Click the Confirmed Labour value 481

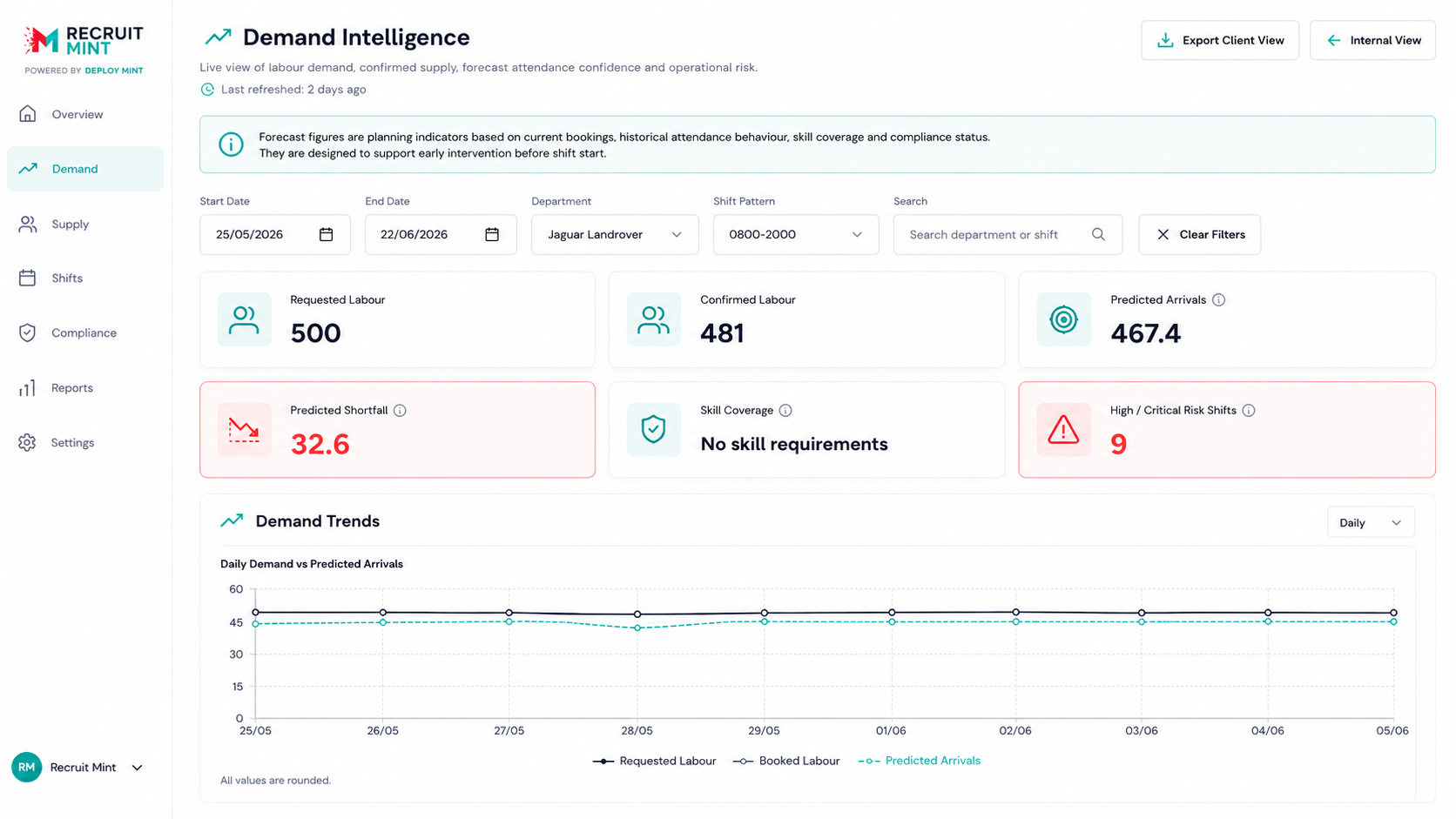pos(722,333)
